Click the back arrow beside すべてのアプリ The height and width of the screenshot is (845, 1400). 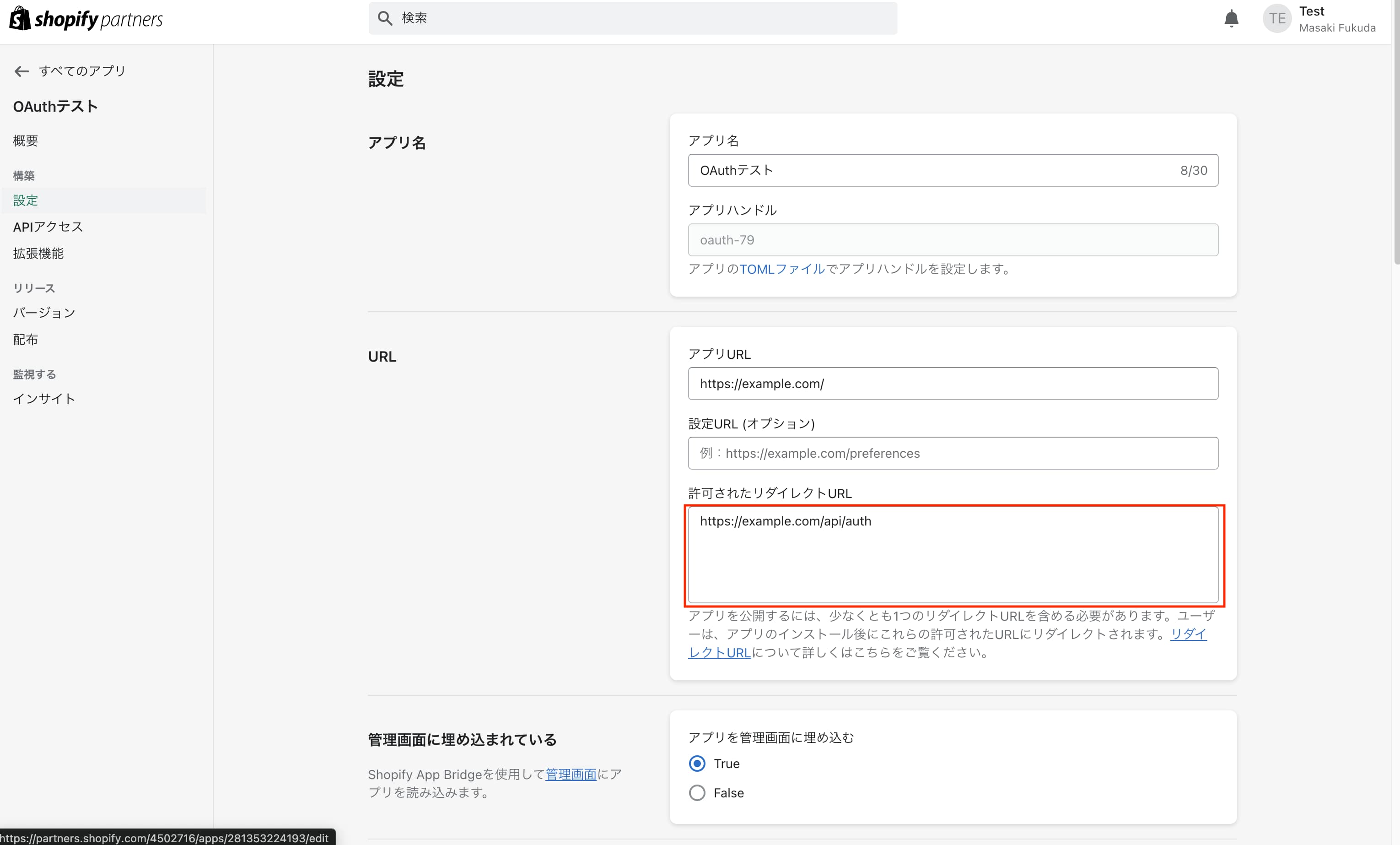(x=22, y=71)
